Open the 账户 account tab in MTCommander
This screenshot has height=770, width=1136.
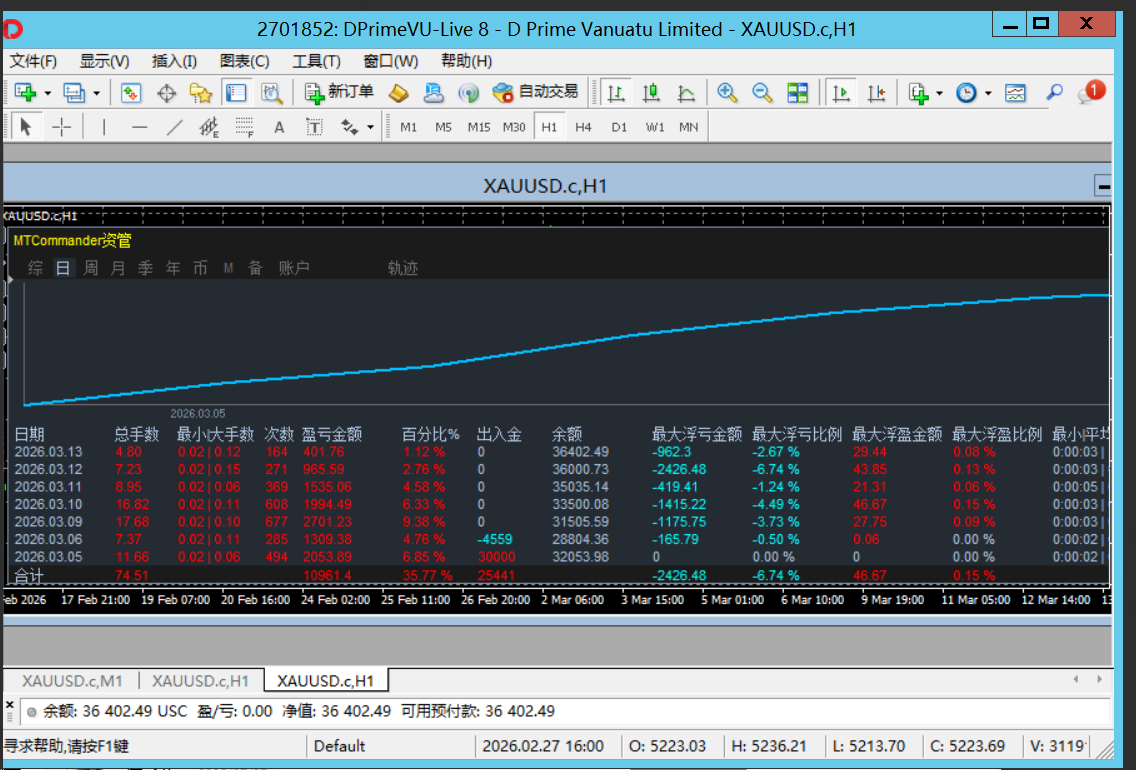[x=294, y=268]
